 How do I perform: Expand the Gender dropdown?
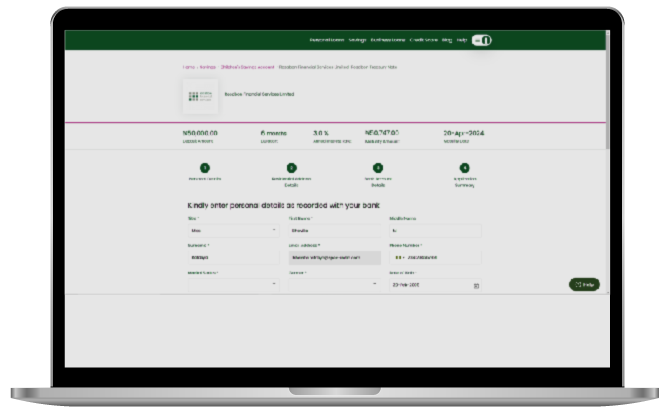tap(333, 285)
